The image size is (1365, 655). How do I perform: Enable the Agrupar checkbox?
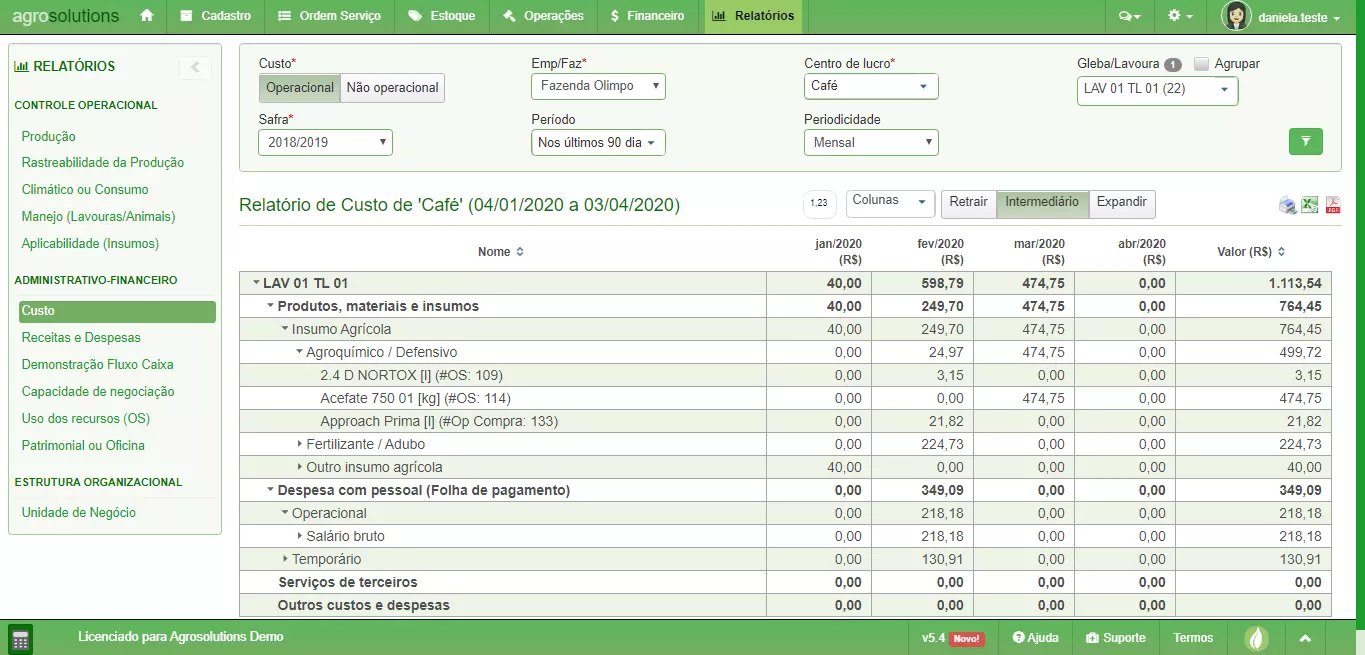coord(1201,64)
